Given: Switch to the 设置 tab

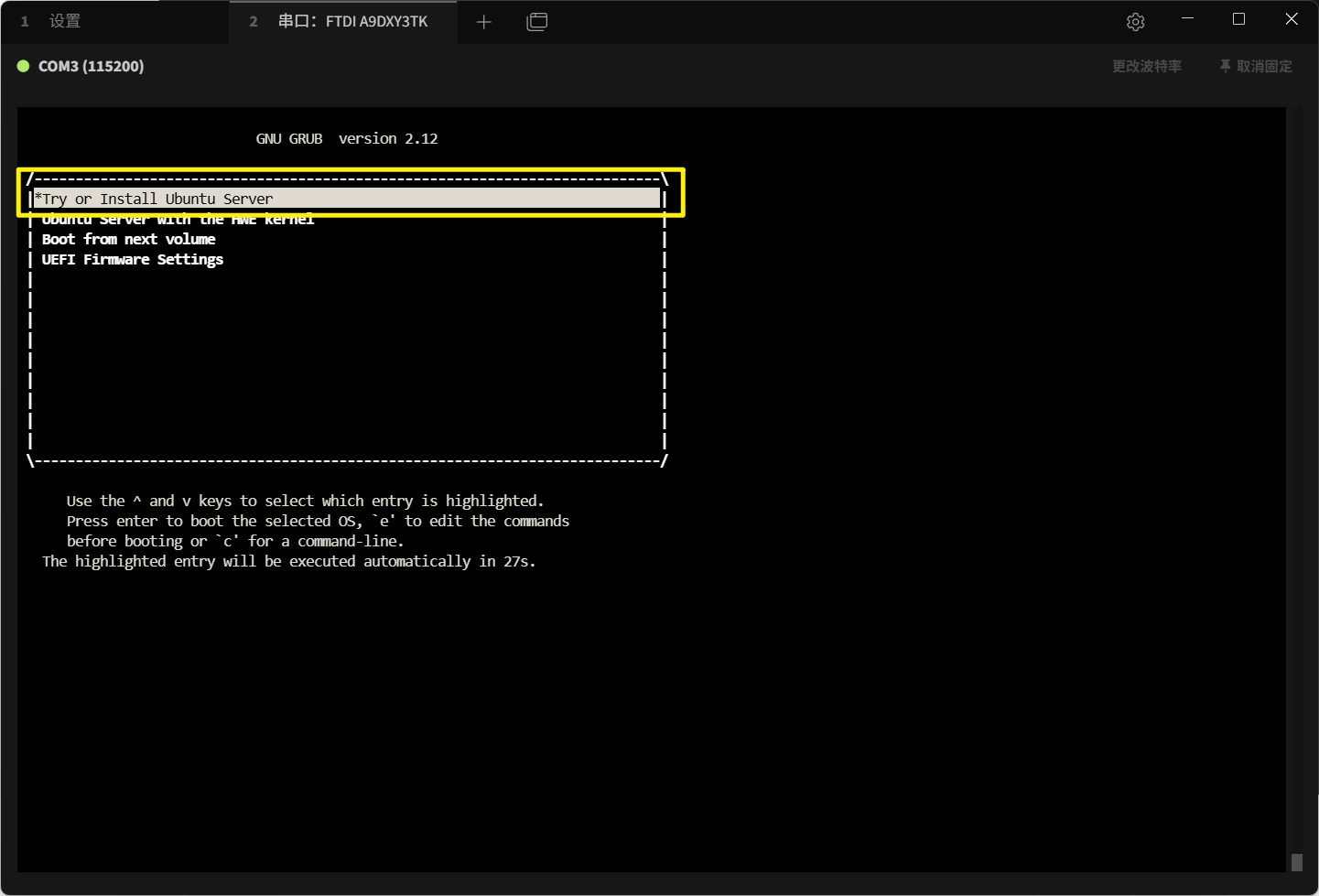Looking at the screenshot, I should point(64,21).
